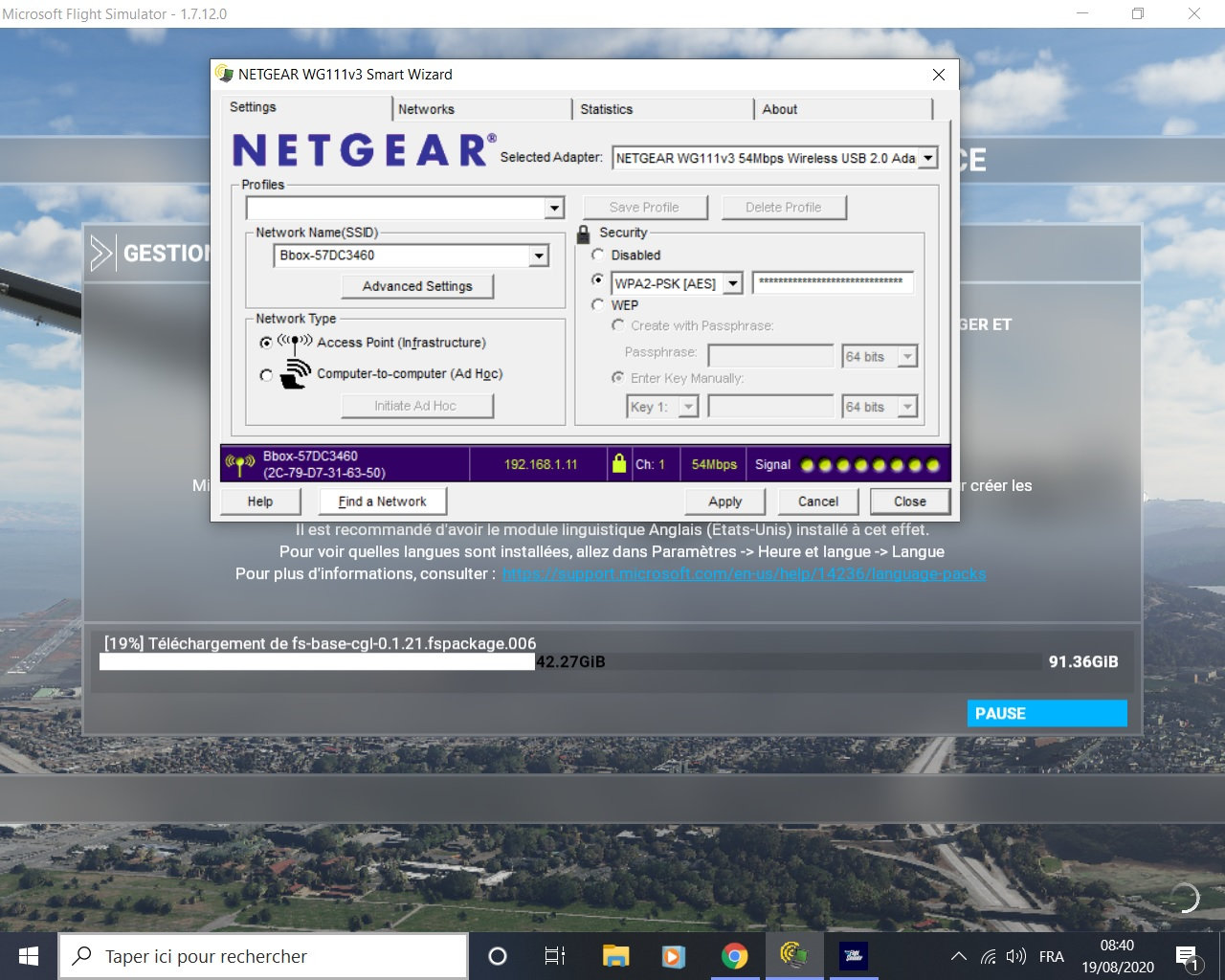Open Task View on taskbar
Screen dimensions: 1225x980
[555, 956]
